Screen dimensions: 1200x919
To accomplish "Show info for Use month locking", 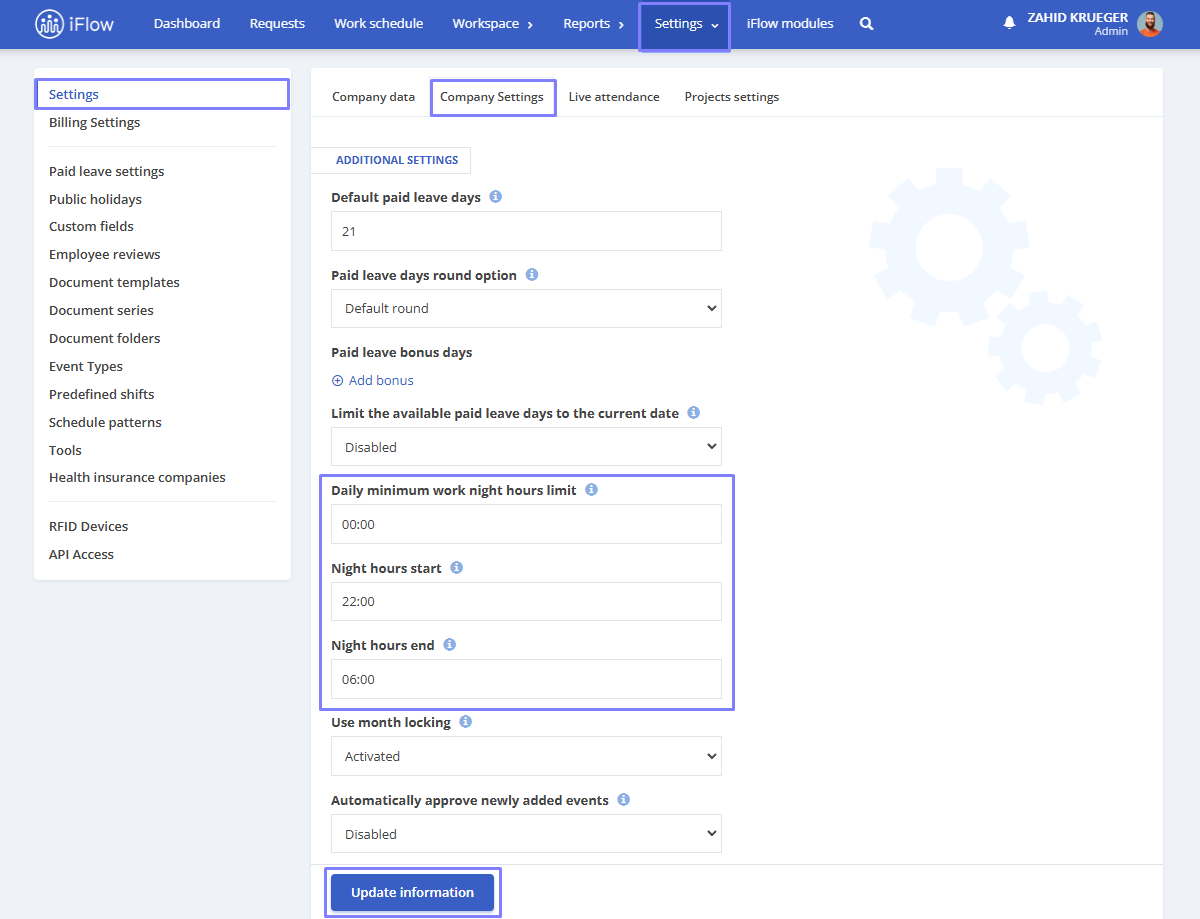I will point(466,721).
